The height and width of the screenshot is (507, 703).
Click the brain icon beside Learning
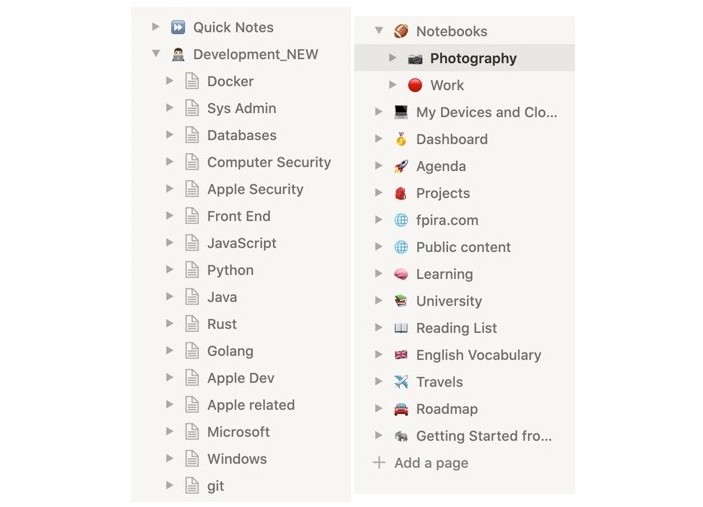(401, 274)
